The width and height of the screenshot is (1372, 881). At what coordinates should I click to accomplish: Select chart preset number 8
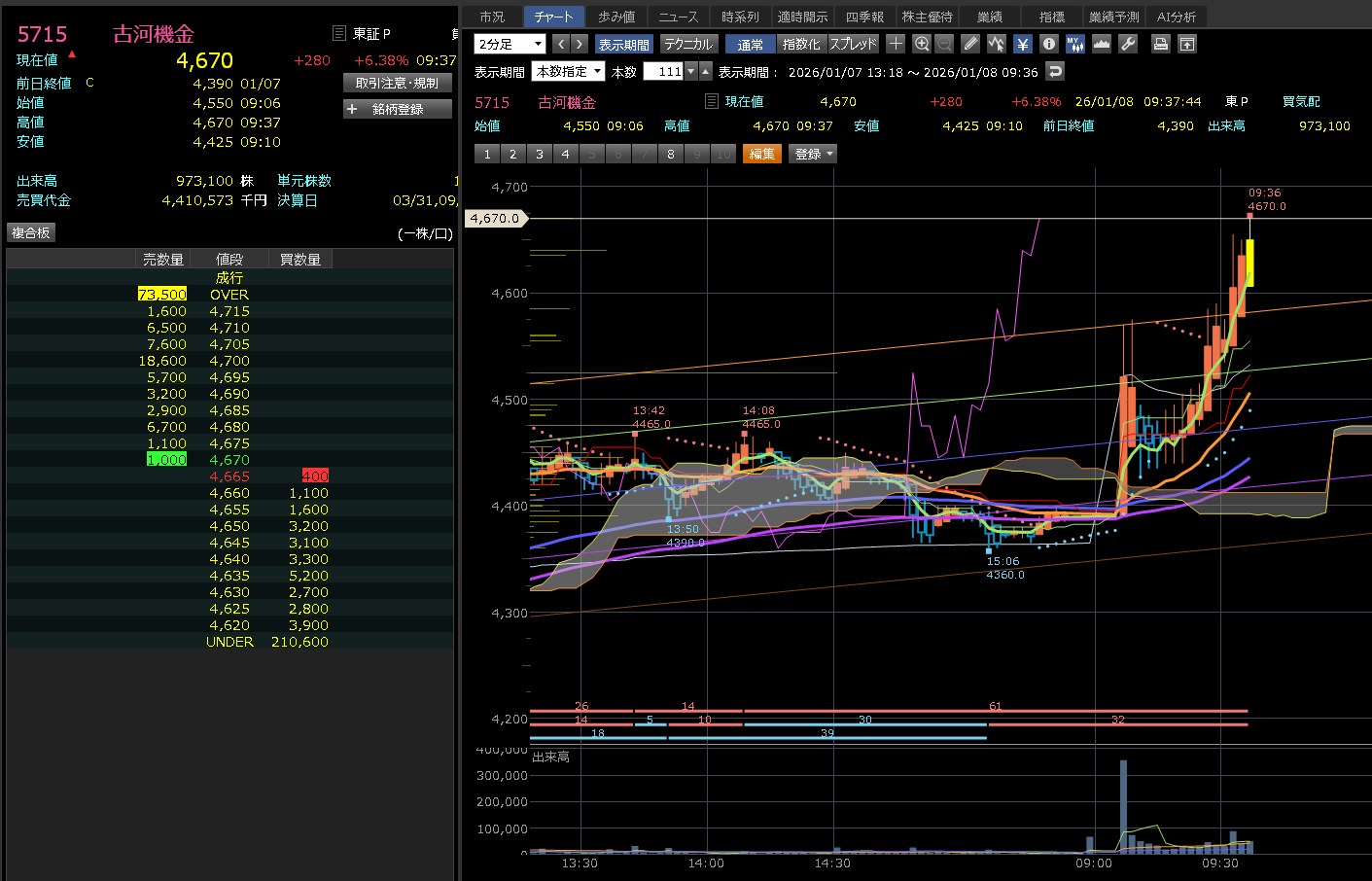point(670,154)
